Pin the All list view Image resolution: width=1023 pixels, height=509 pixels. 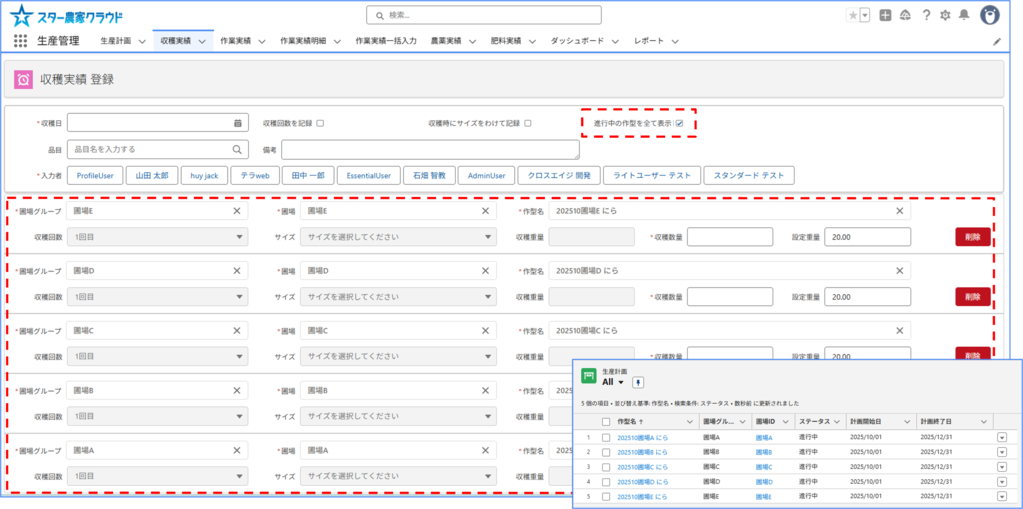[639, 382]
